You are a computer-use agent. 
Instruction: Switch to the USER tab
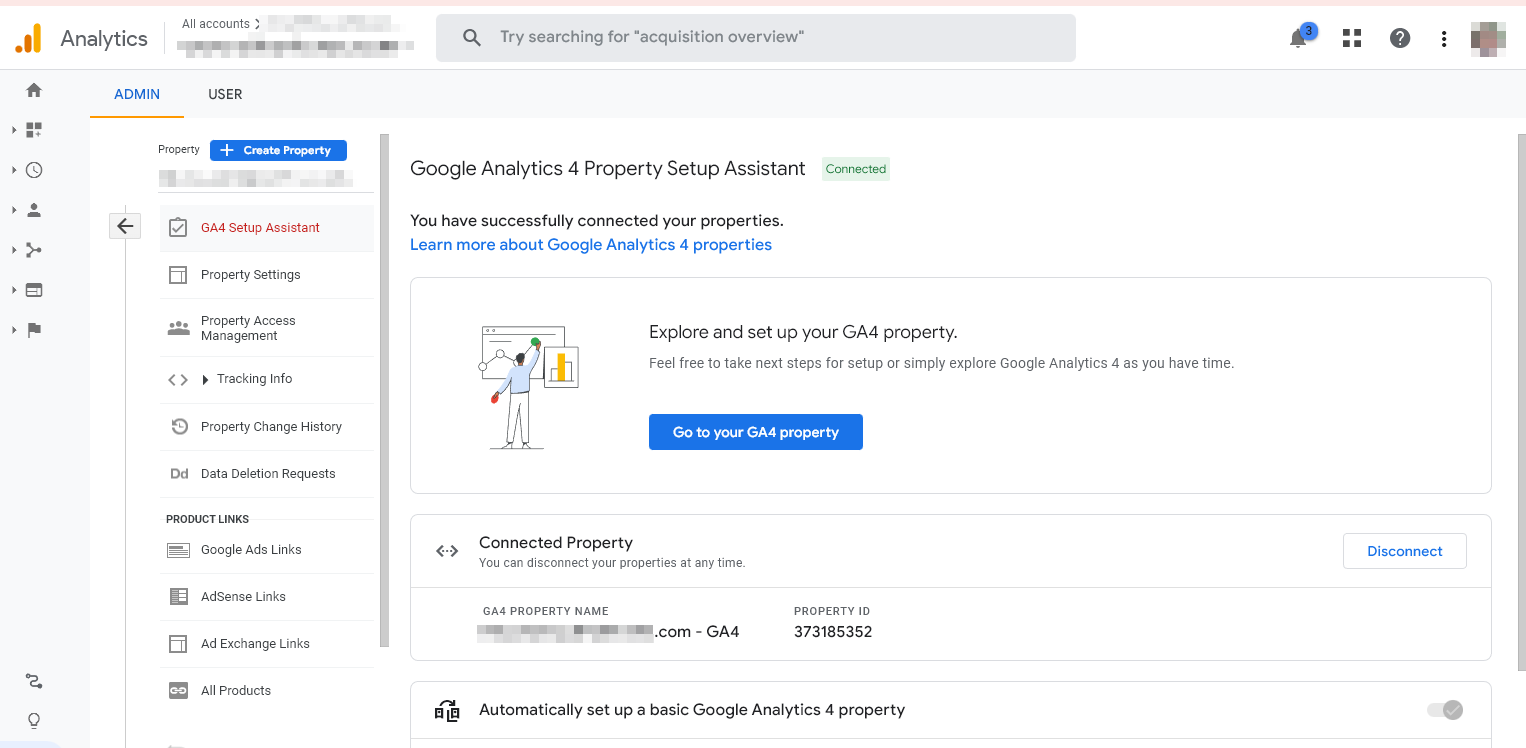[x=225, y=94]
